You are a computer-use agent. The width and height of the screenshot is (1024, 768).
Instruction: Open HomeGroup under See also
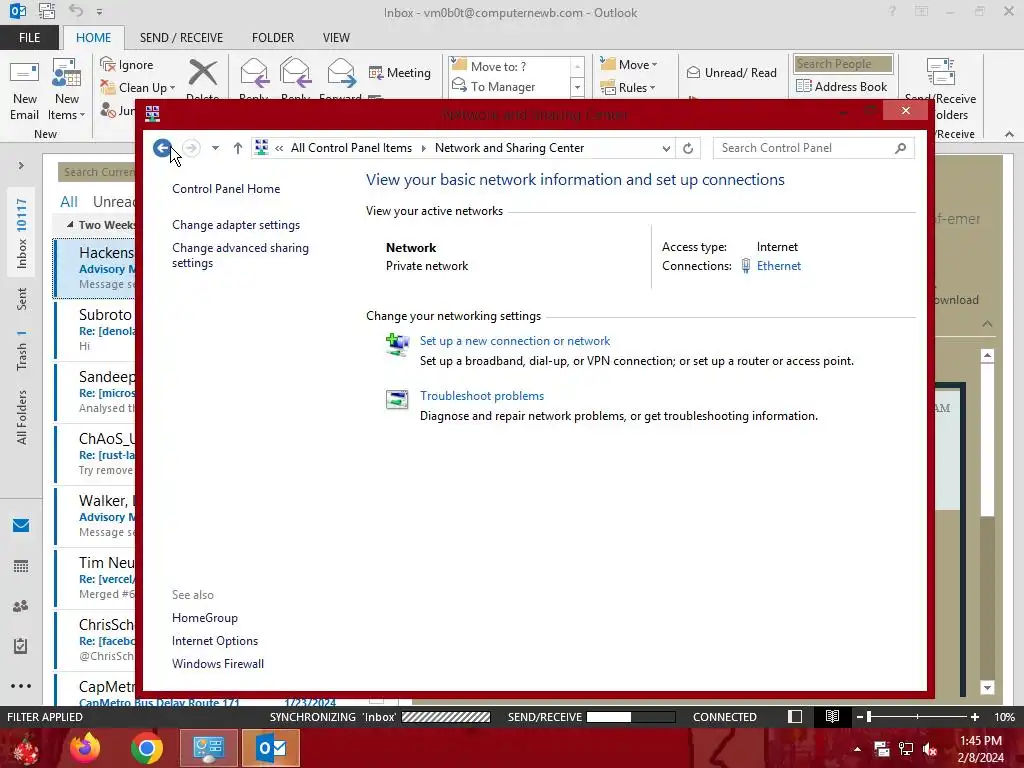(204, 618)
